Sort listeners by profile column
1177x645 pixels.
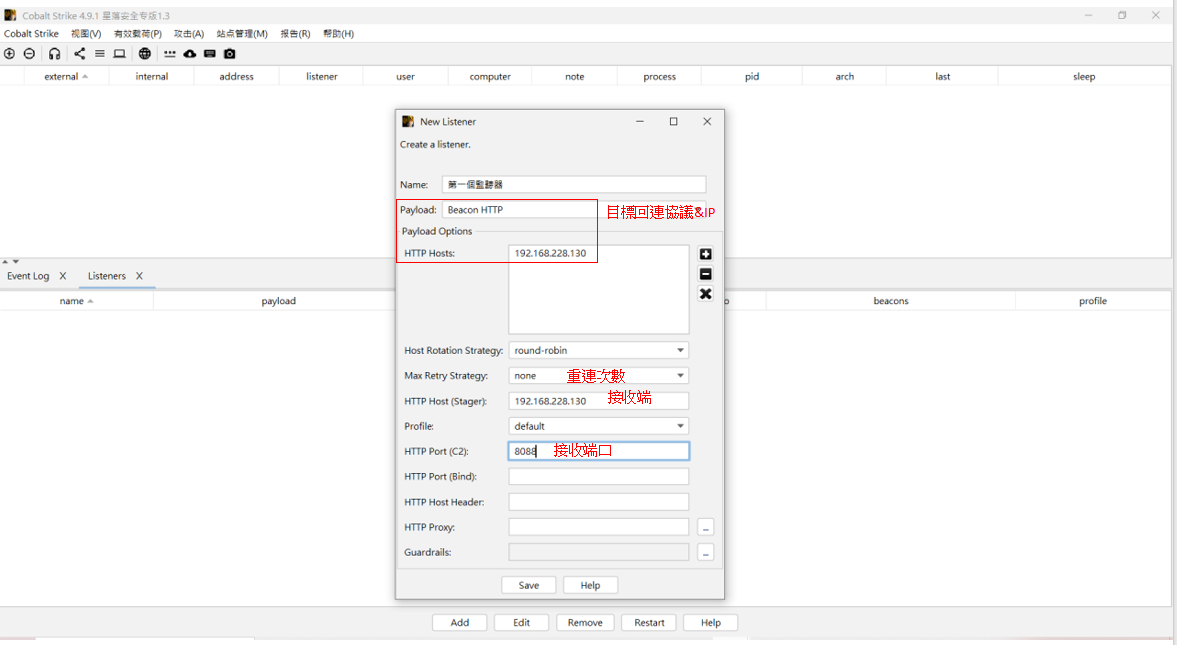point(1093,301)
